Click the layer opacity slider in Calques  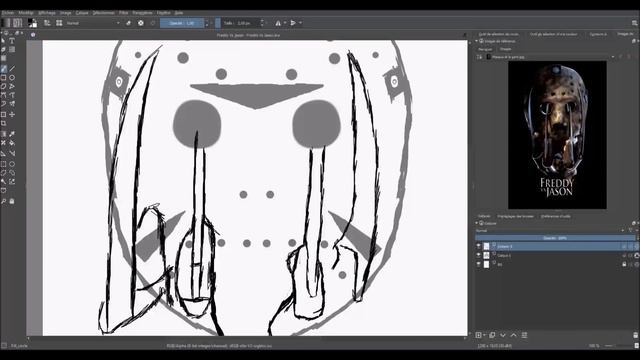[x=555, y=238]
